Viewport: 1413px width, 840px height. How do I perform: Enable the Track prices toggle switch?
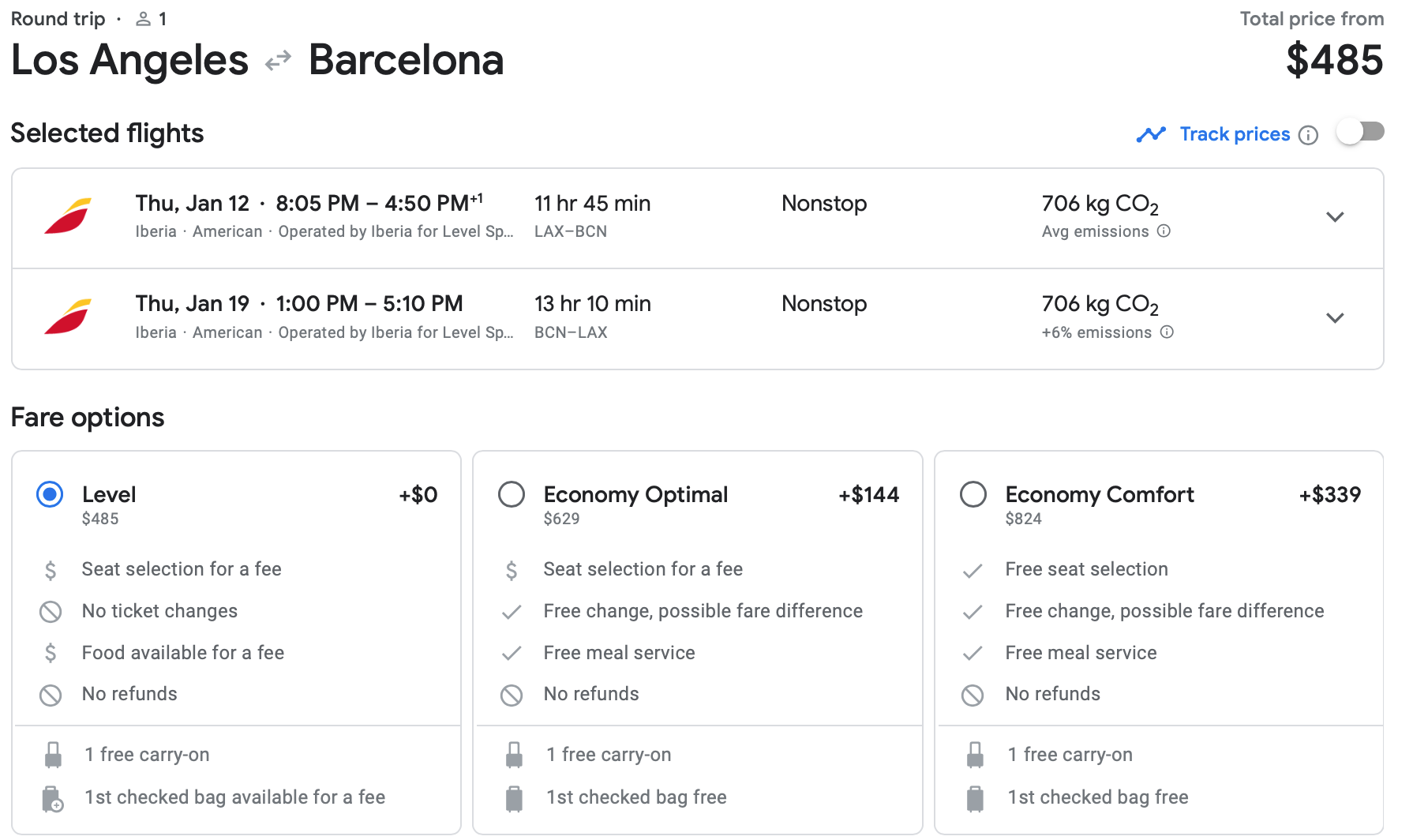click(1360, 132)
